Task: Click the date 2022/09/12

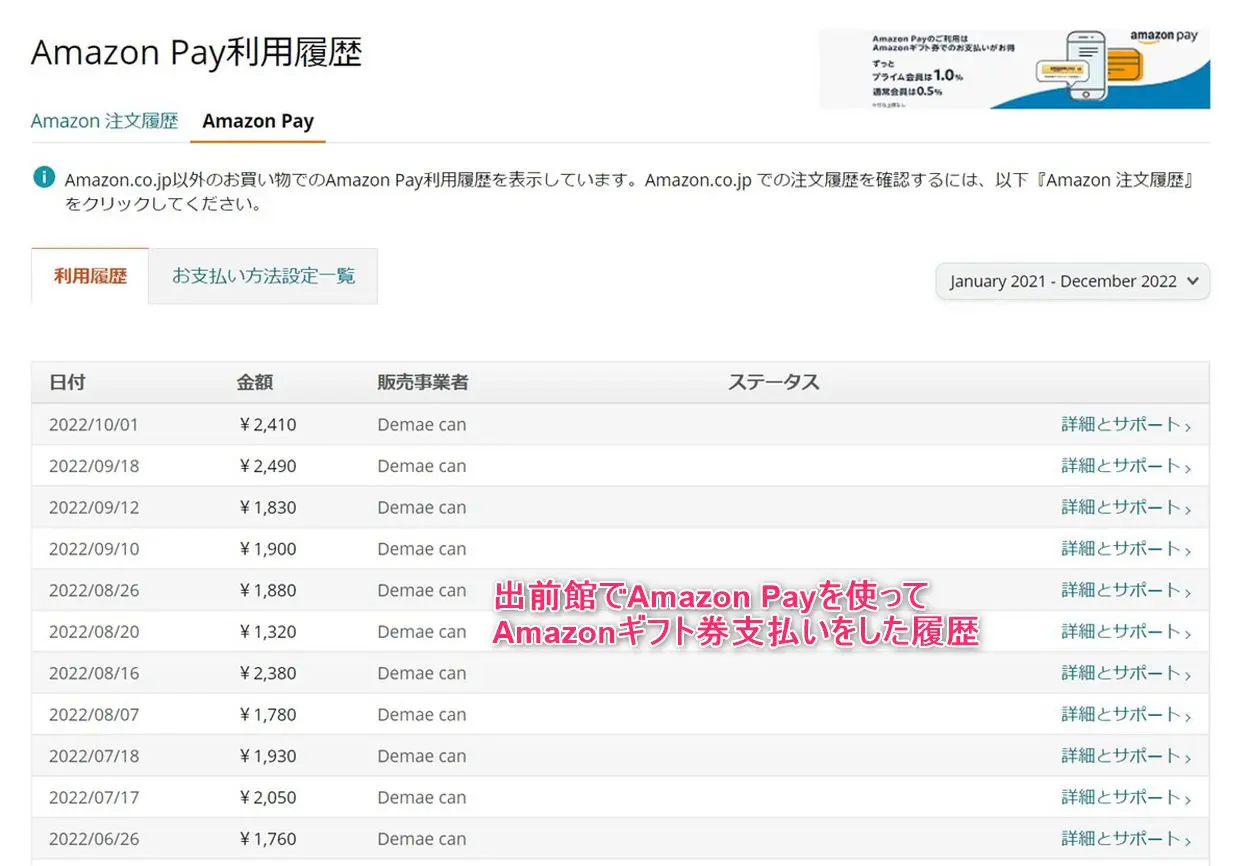Action: click(x=94, y=508)
